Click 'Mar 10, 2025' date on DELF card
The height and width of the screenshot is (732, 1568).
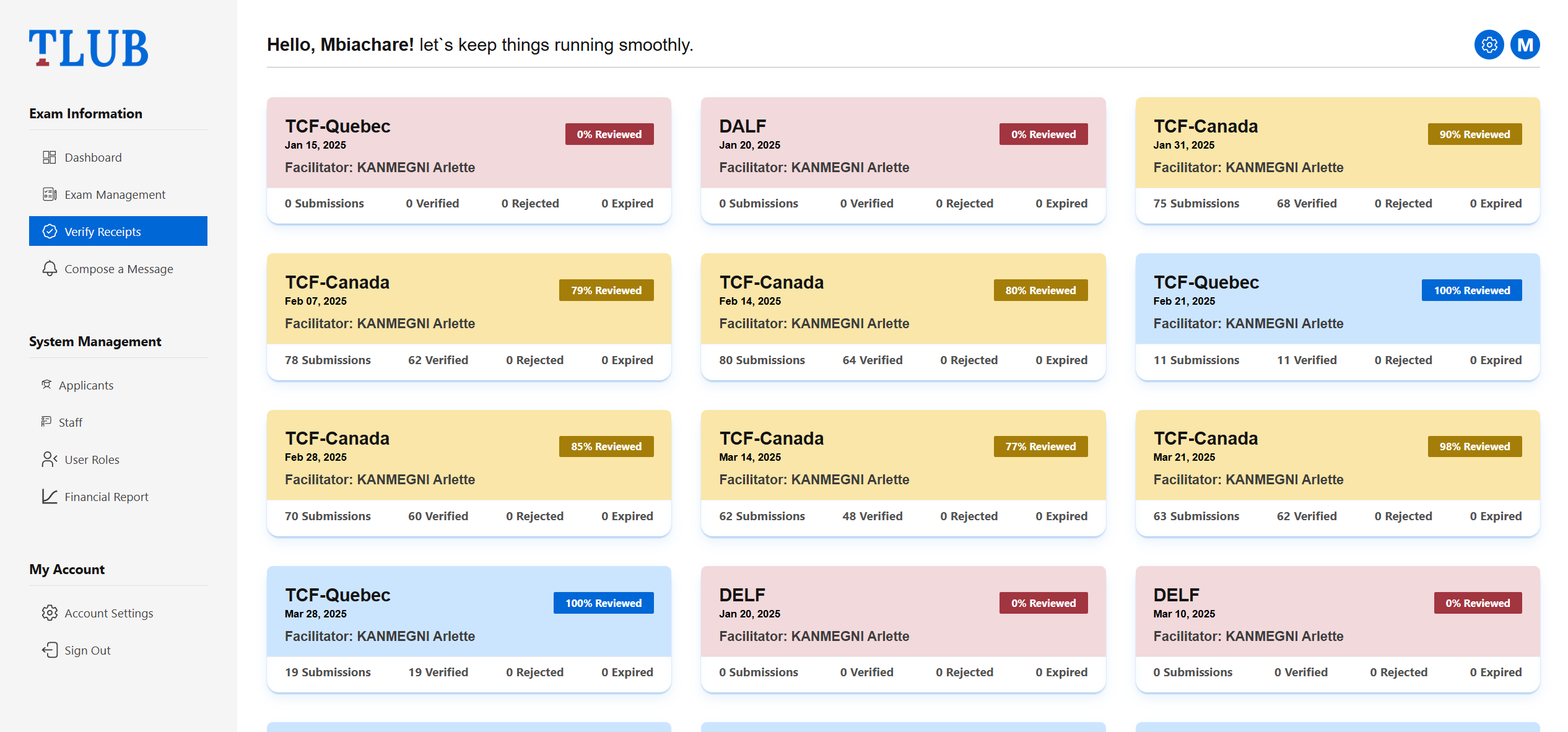click(x=1184, y=614)
